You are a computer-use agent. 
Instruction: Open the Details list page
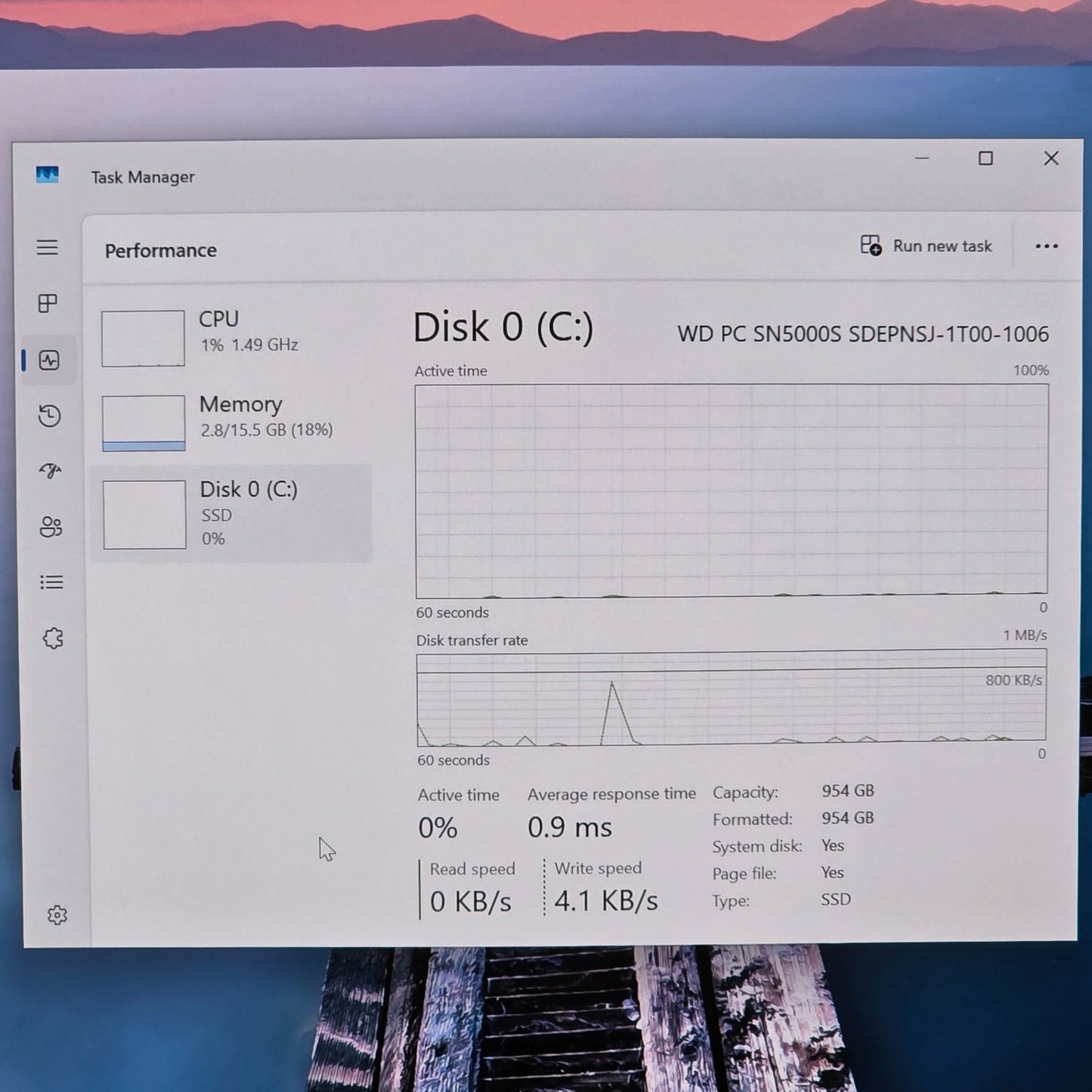[51, 583]
